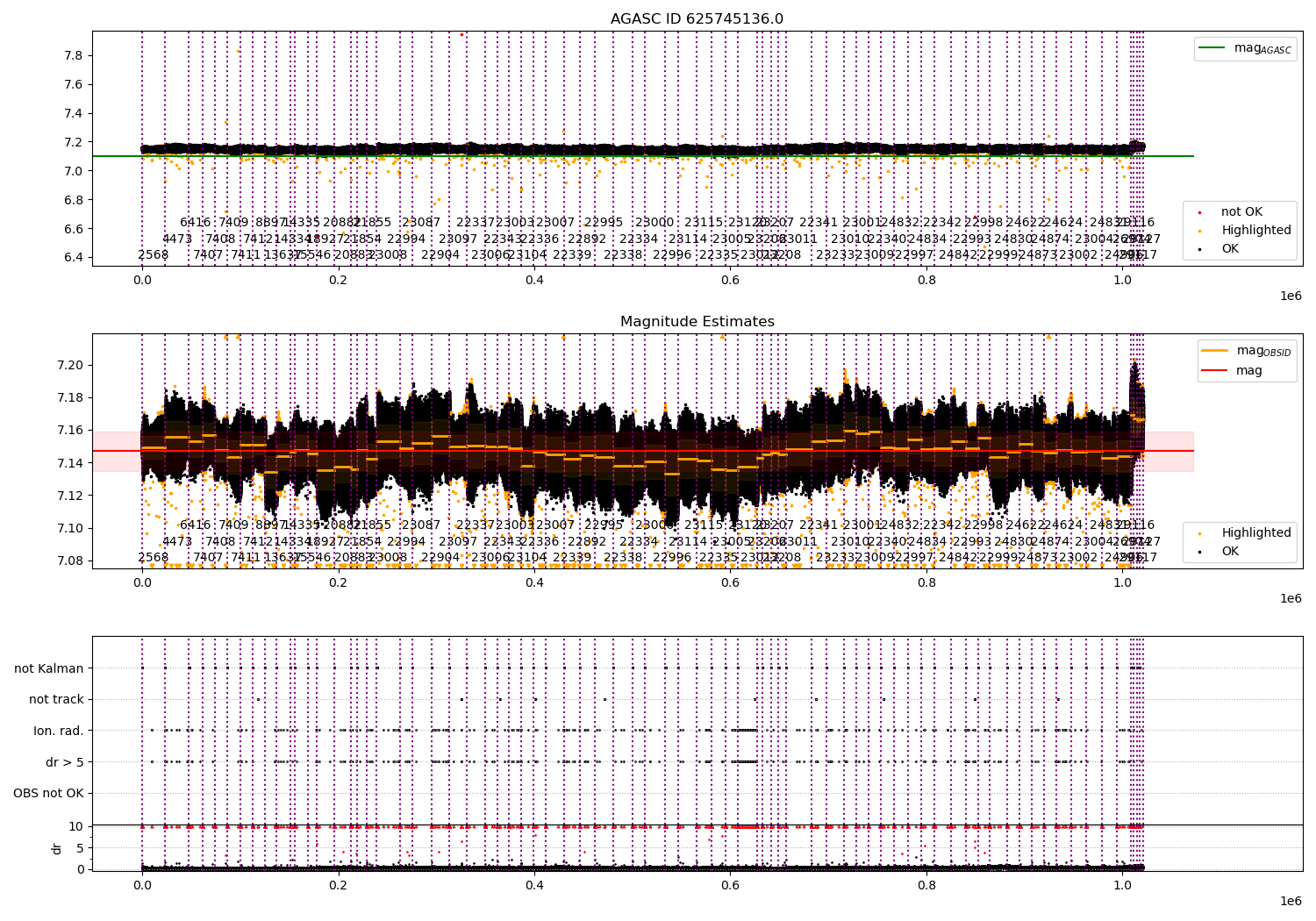The width and height of the screenshot is (1316, 921).
Task: Click the 7.14 y-axis tick label
Action: pos(70,463)
